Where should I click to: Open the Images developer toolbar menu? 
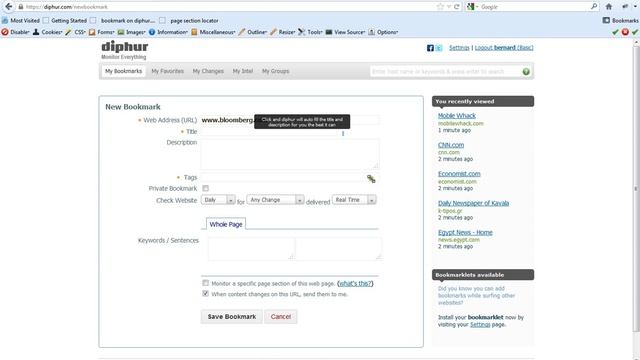[131, 32]
